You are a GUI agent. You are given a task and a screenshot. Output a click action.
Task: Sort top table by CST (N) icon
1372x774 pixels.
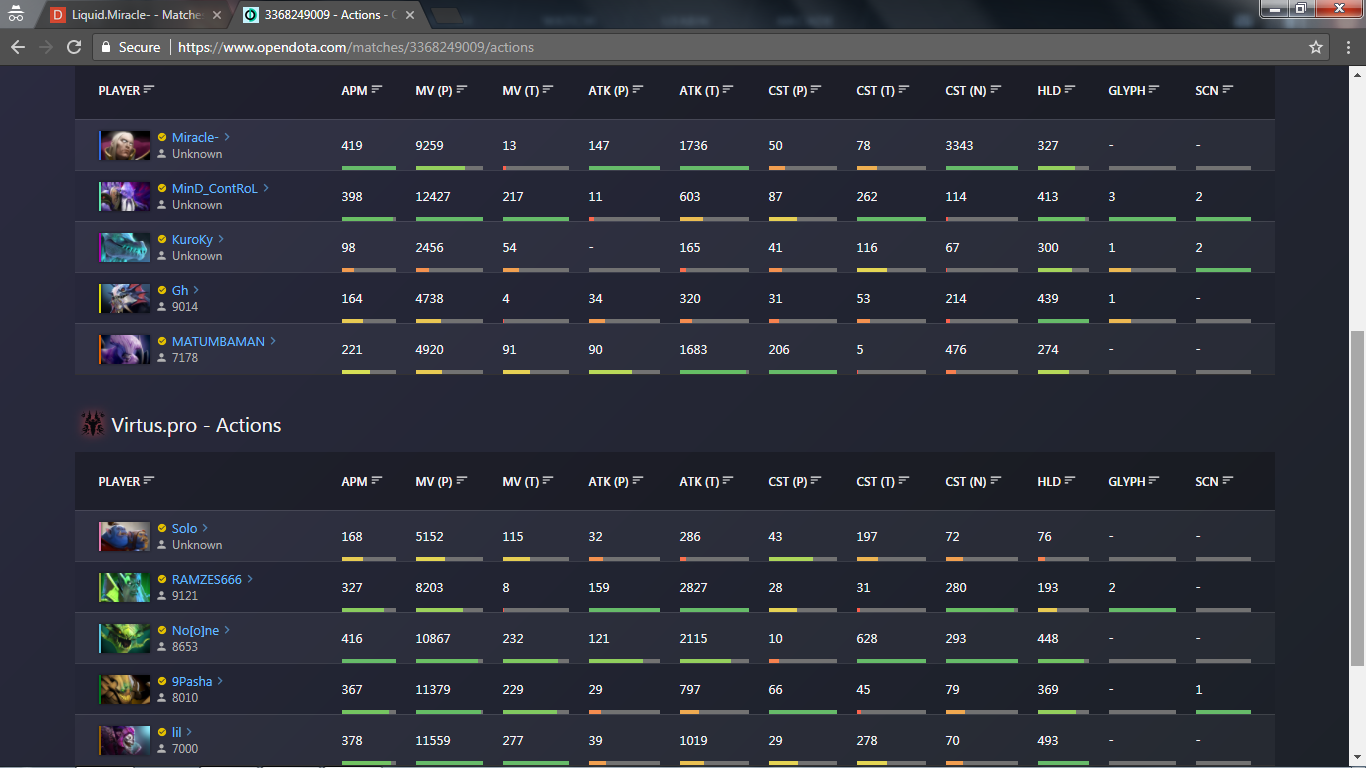996,90
